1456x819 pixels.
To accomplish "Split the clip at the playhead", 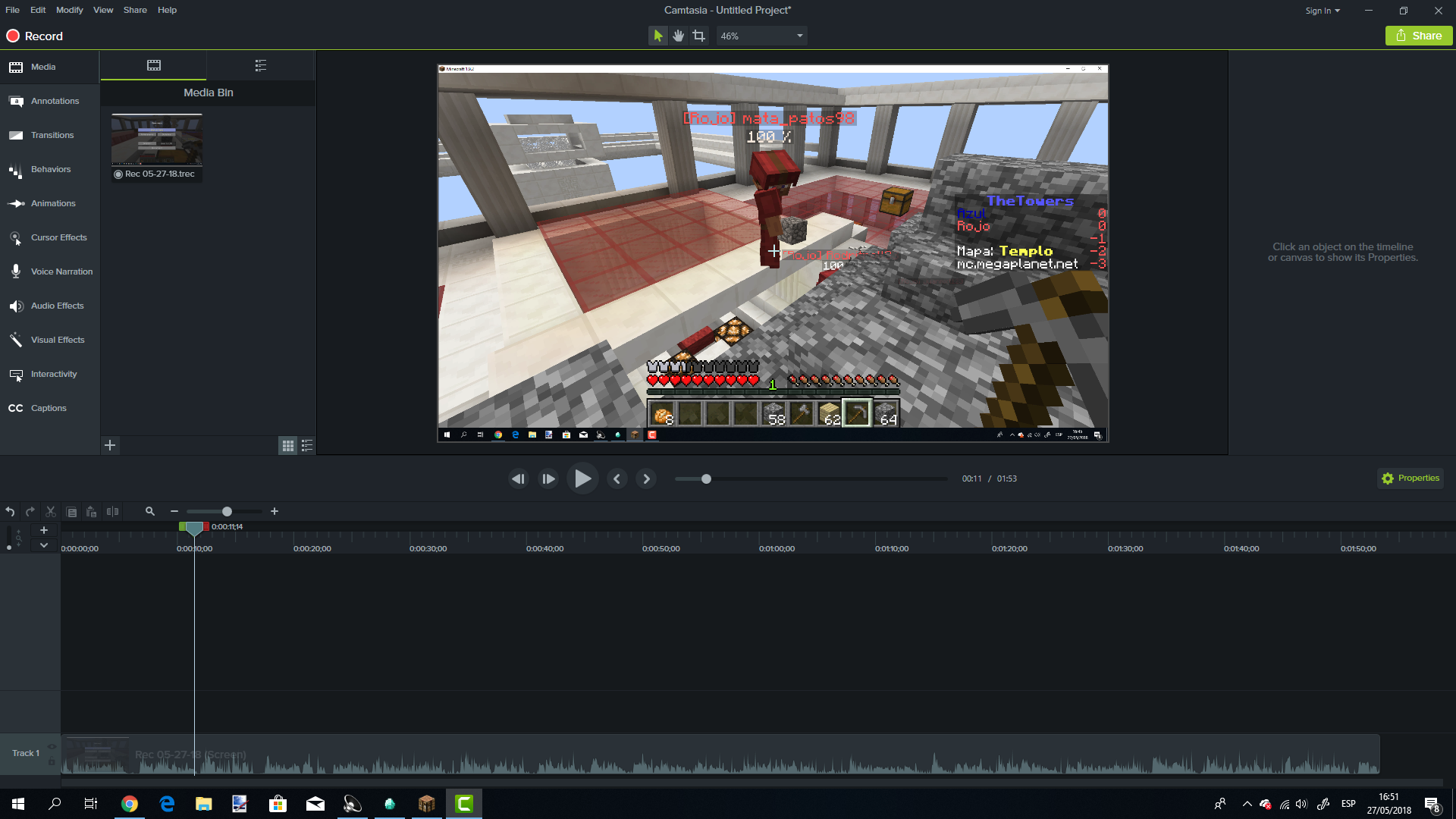I will click(x=112, y=512).
